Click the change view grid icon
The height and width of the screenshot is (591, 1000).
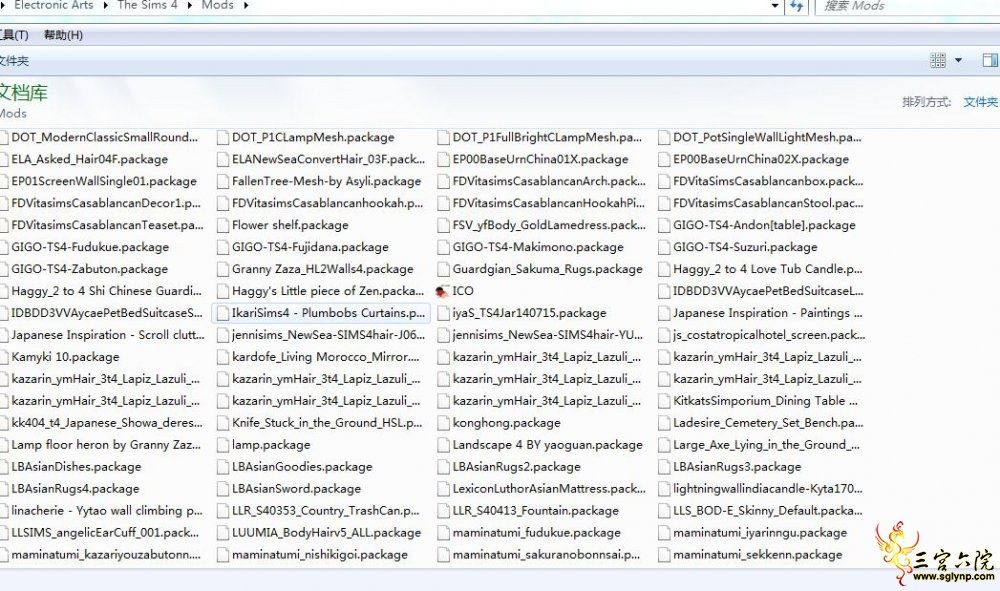(938, 60)
